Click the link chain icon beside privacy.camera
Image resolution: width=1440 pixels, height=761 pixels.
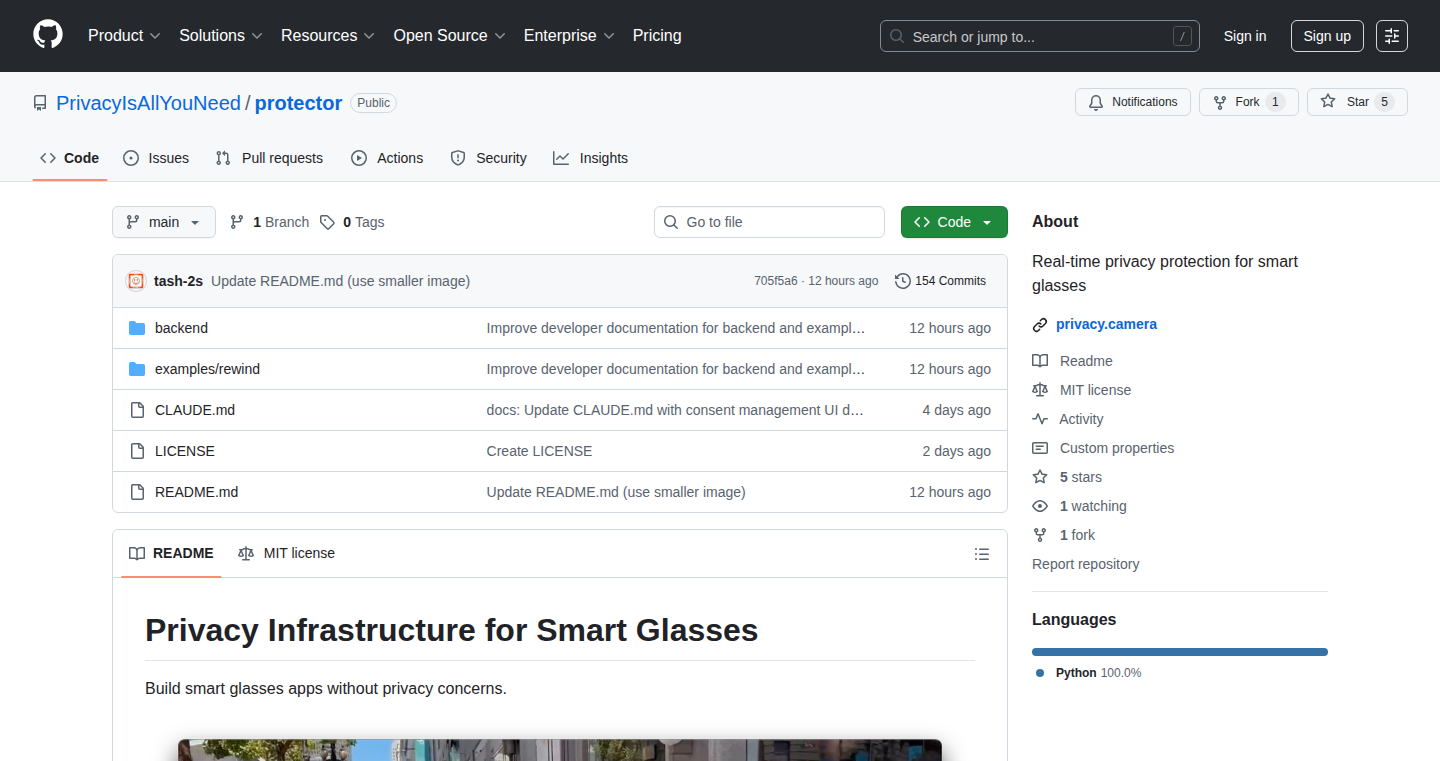pos(1040,325)
